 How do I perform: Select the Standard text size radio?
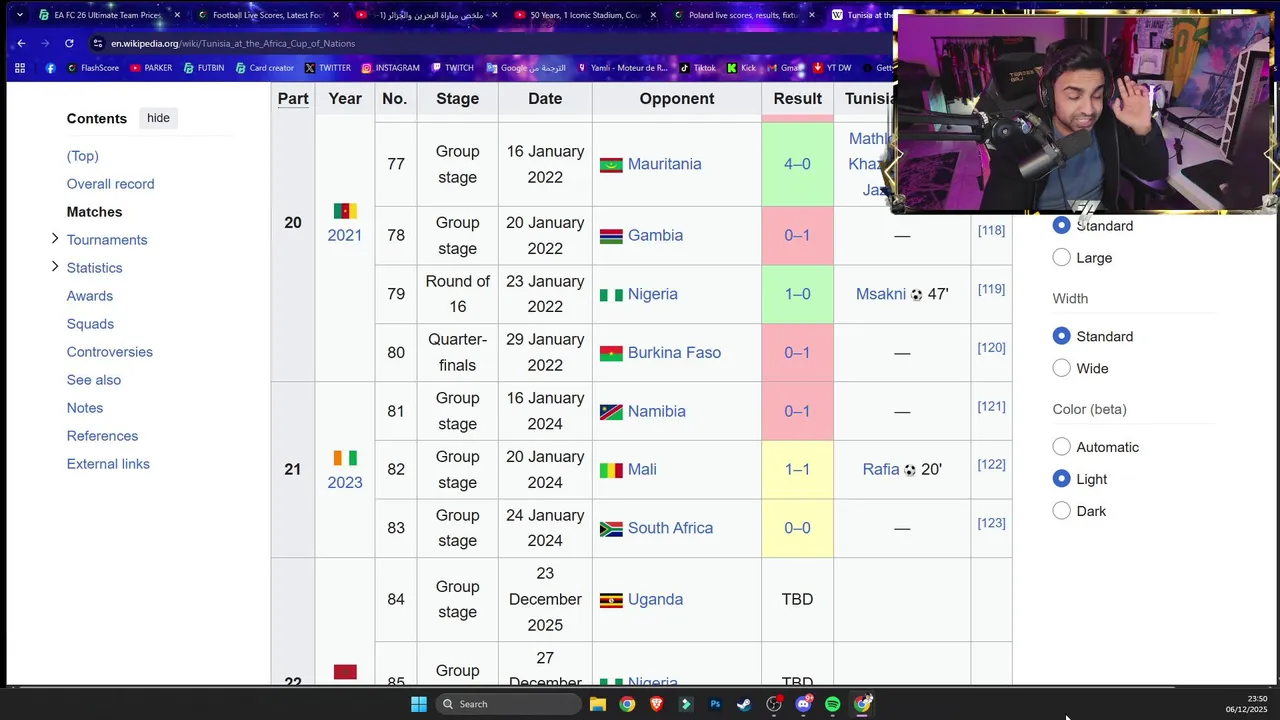point(1062,226)
